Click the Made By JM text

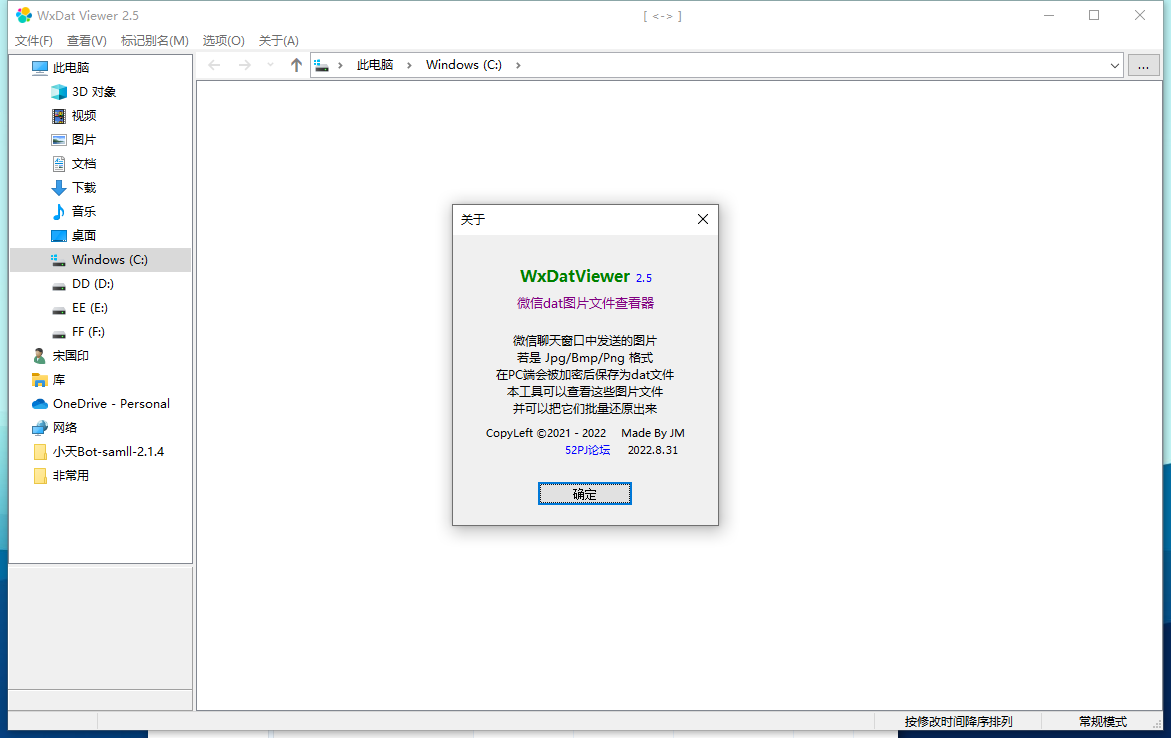point(653,432)
